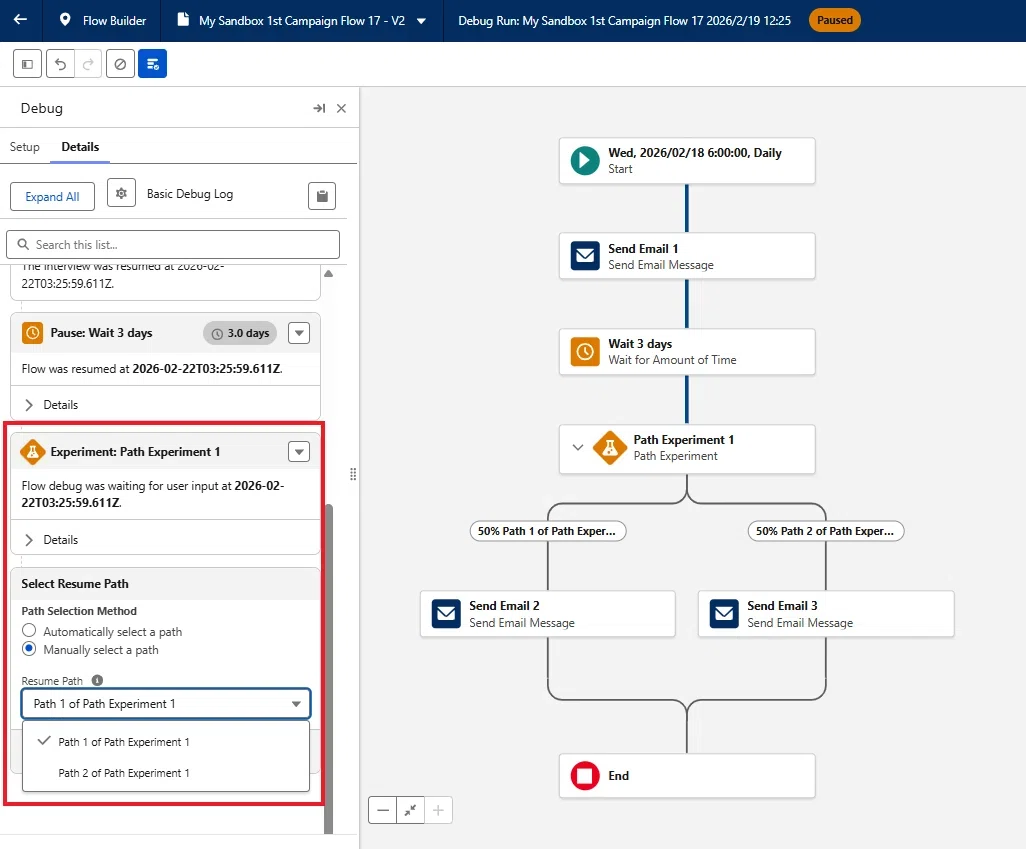This screenshot has width=1026, height=849.
Task: Collapse the Pause: Wait 3 days entry
Action: (x=299, y=333)
